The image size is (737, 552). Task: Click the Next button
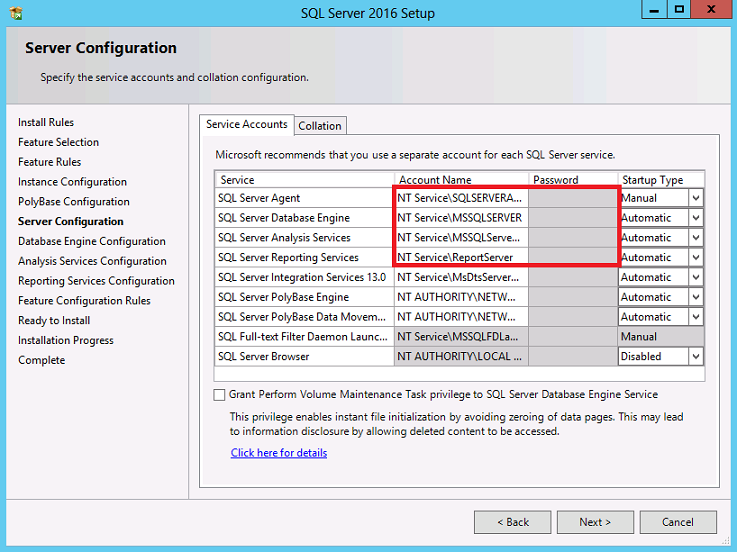click(x=595, y=522)
